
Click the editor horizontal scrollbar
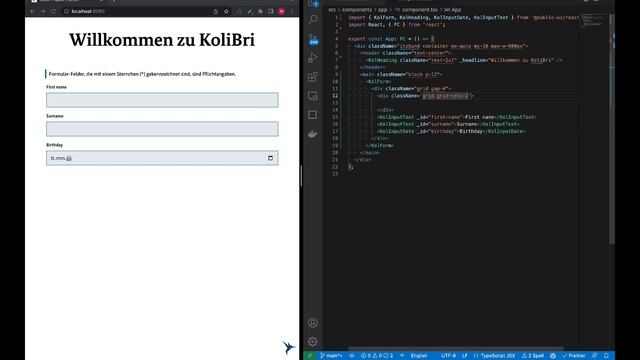[x=456, y=349]
